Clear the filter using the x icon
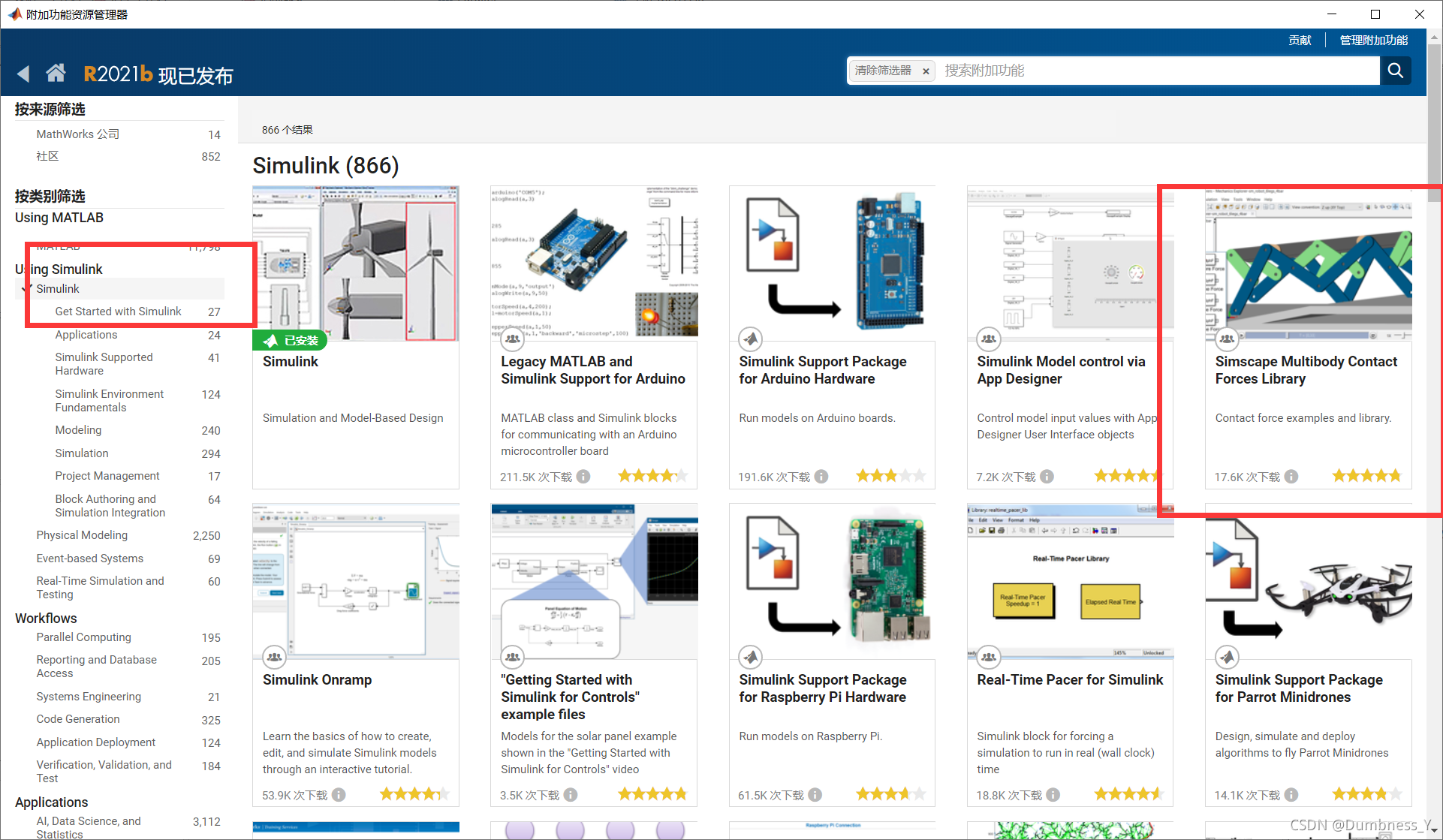Viewport: 1443px width, 840px height. click(x=926, y=71)
